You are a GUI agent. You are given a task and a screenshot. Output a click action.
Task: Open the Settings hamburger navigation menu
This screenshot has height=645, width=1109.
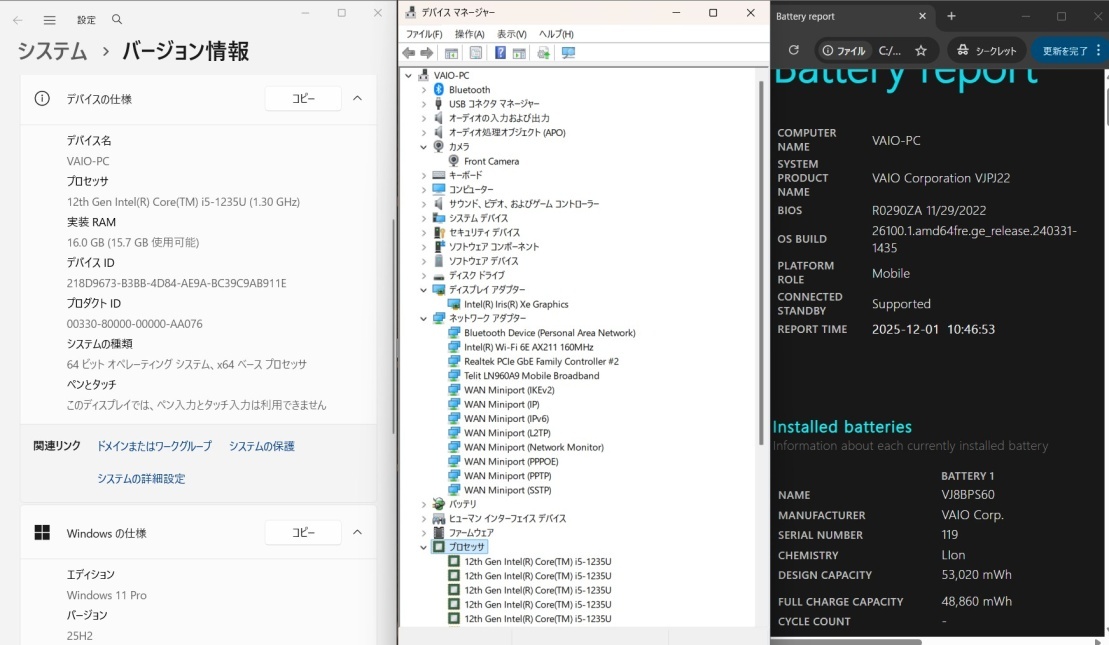(50, 20)
